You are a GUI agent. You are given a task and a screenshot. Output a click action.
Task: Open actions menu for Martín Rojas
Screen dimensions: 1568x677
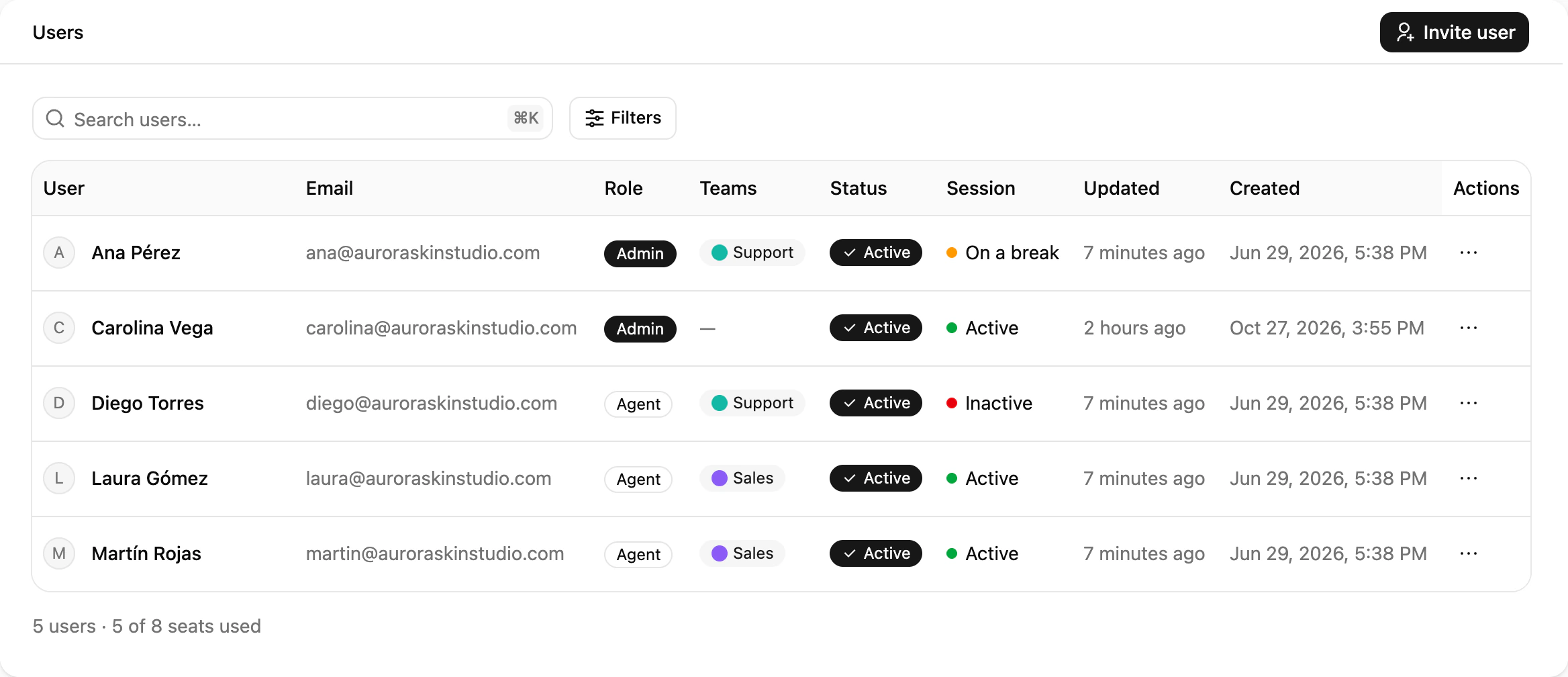[x=1468, y=554]
